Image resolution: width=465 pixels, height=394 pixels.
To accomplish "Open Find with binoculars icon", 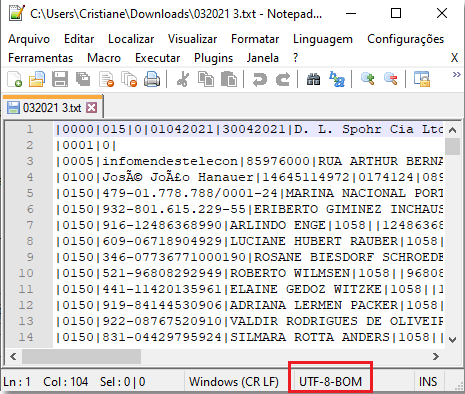I will [313, 79].
